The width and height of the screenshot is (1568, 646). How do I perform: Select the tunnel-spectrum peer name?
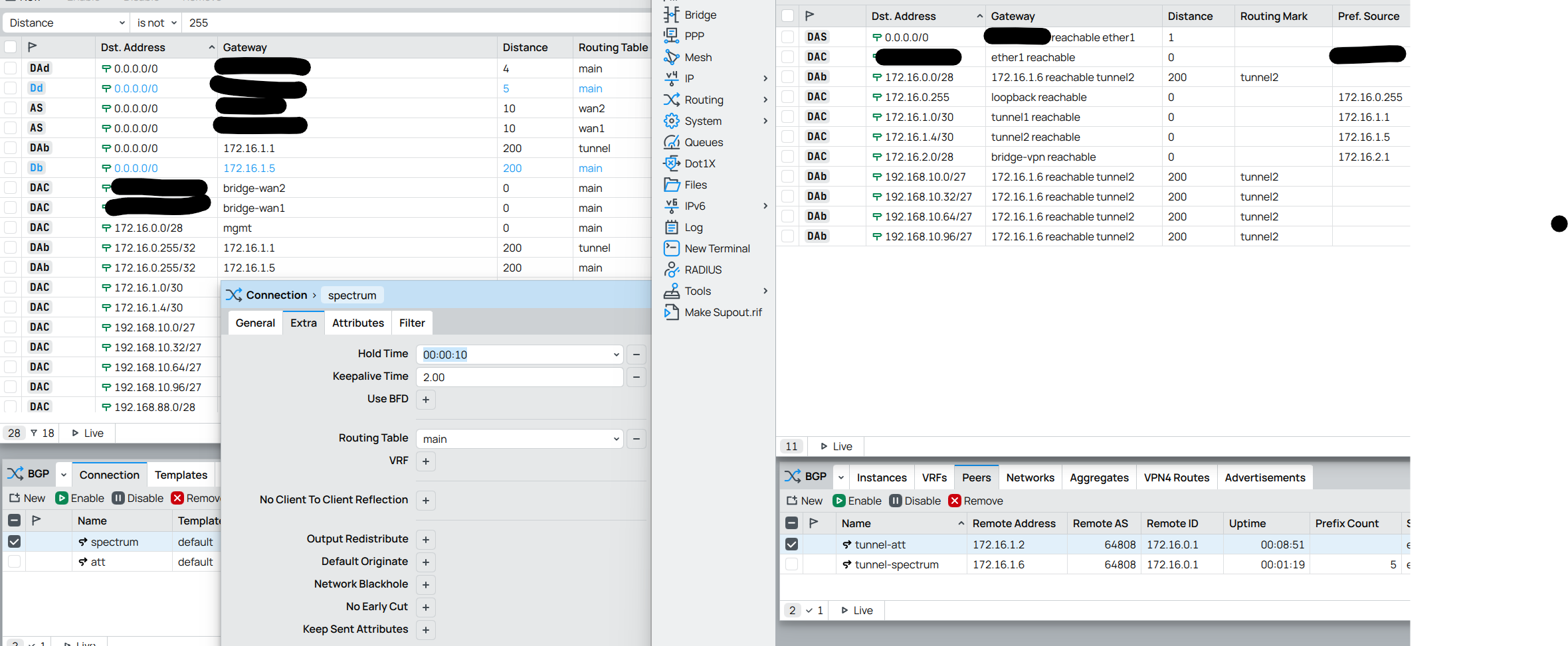click(897, 564)
